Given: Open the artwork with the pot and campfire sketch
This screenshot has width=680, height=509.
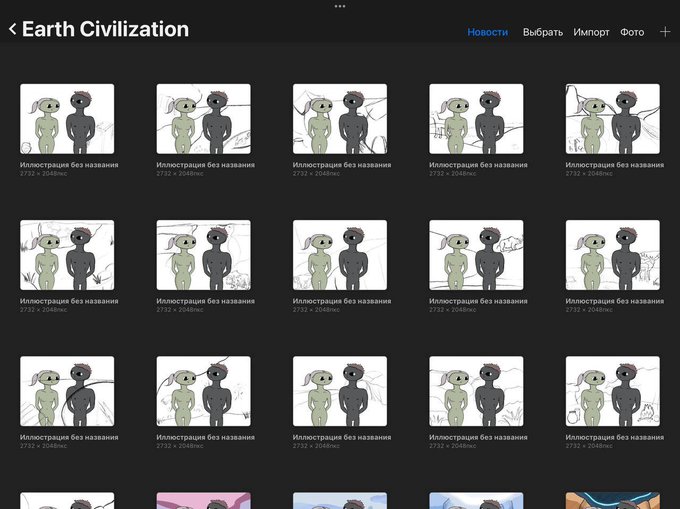Looking at the screenshot, I should (x=612, y=391).
